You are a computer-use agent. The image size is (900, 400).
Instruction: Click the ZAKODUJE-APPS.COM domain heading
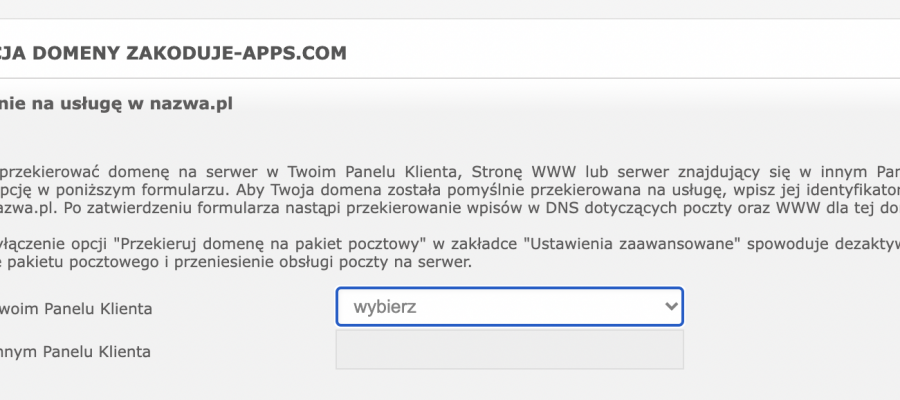click(x=236, y=53)
